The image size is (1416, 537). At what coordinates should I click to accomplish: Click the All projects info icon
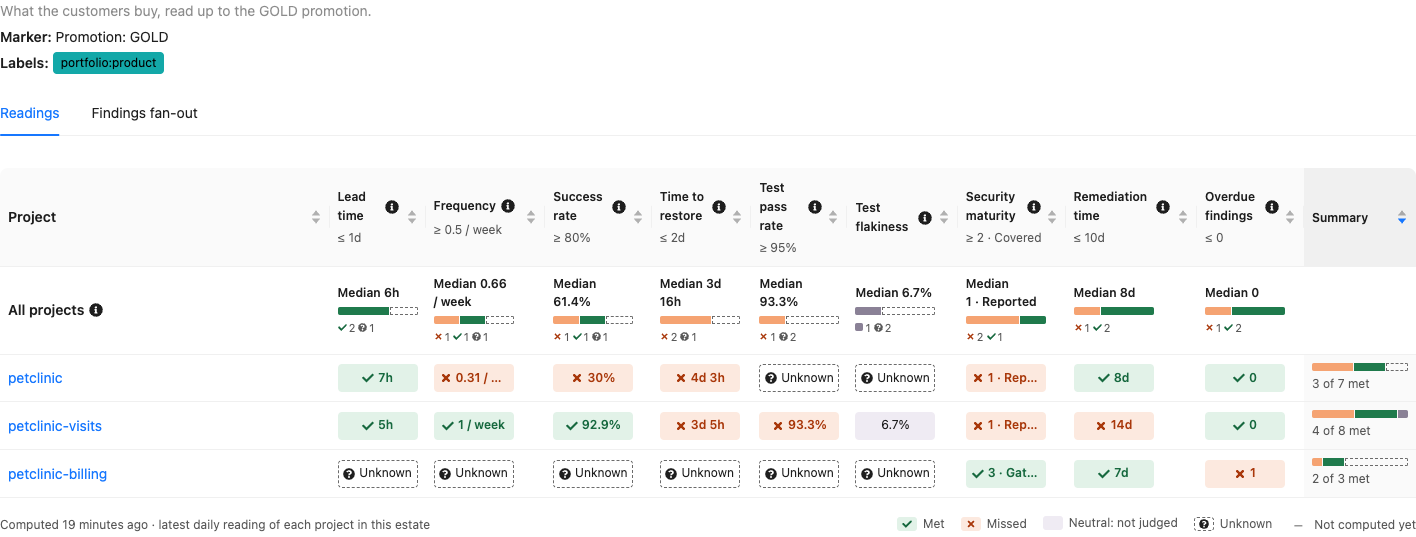click(96, 310)
